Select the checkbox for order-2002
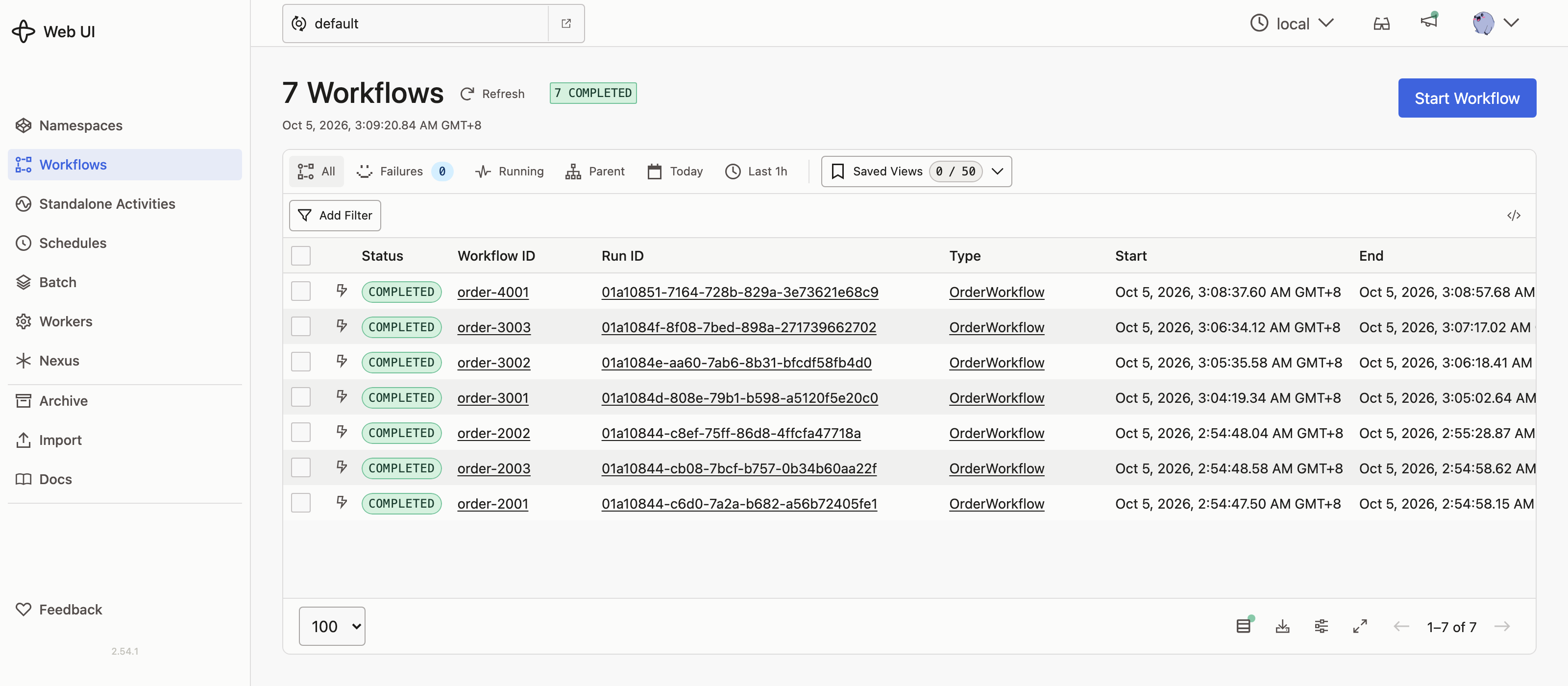Image resolution: width=1568 pixels, height=686 pixels. pyautogui.click(x=301, y=432)
